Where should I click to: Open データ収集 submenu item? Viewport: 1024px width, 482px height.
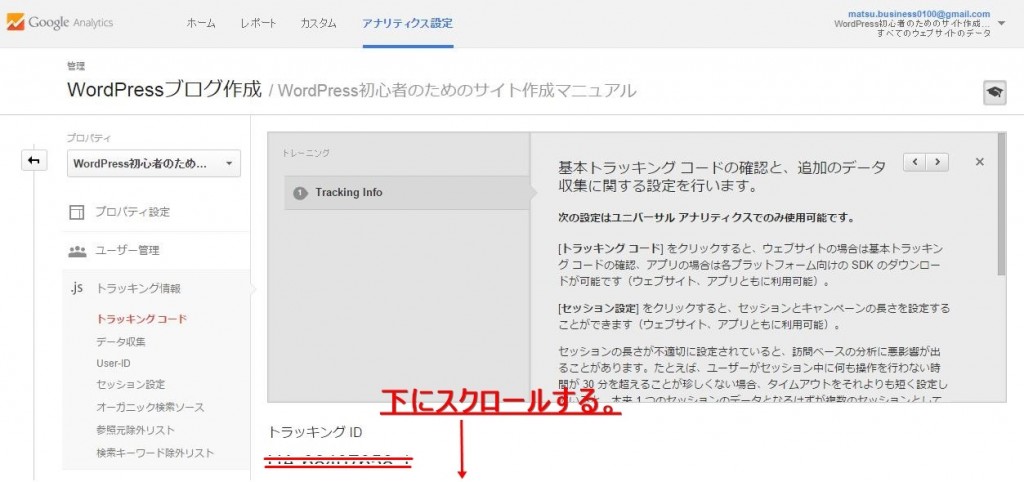(x=121, y=342)
